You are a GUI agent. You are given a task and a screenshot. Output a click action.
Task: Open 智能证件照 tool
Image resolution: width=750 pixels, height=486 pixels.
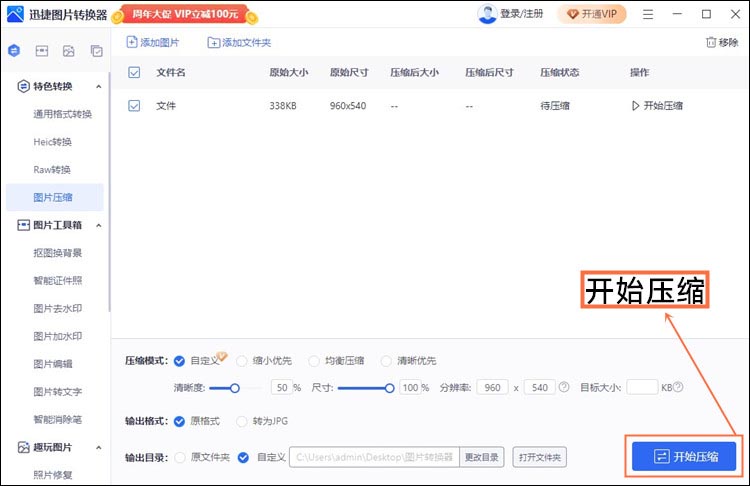coord(58,281)
